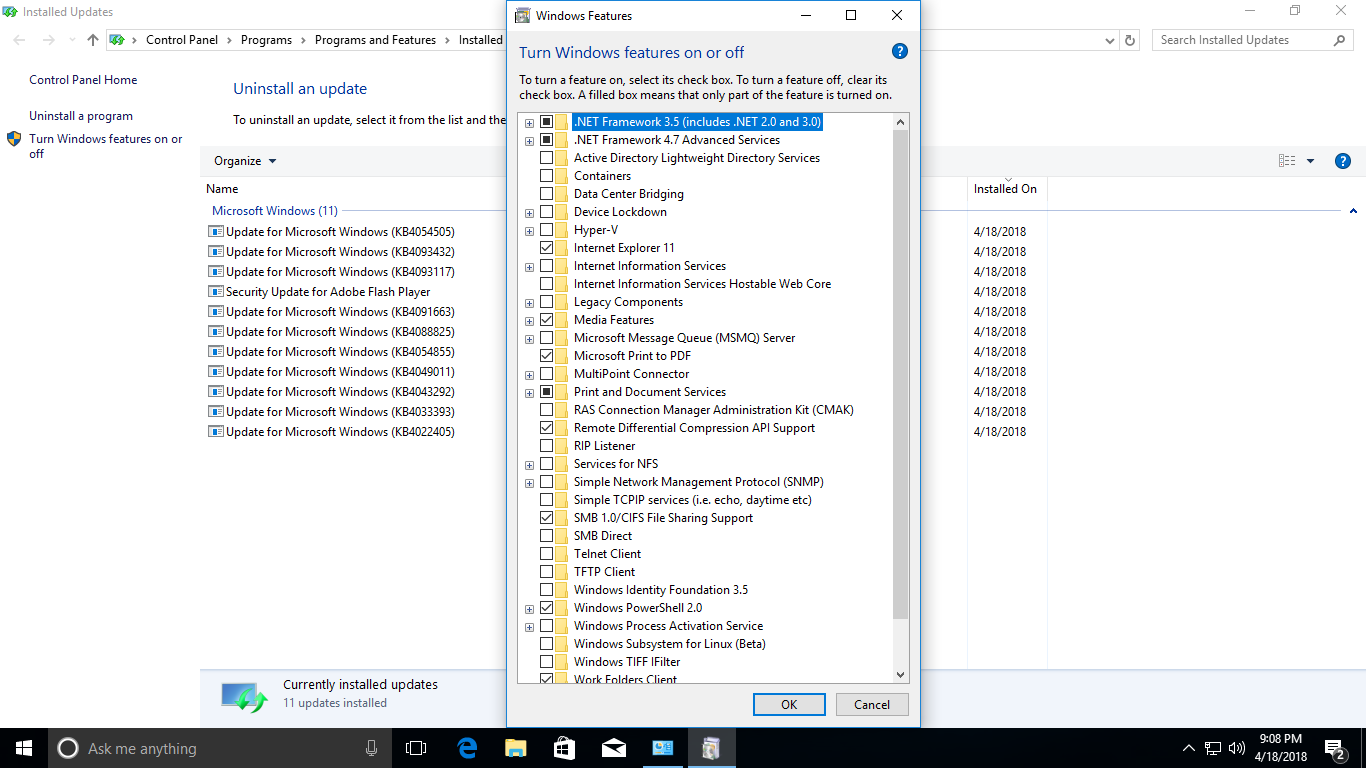Click the refresh button beside the address bar
The width and height of the screenshot is (1366, 768).
1130,40
